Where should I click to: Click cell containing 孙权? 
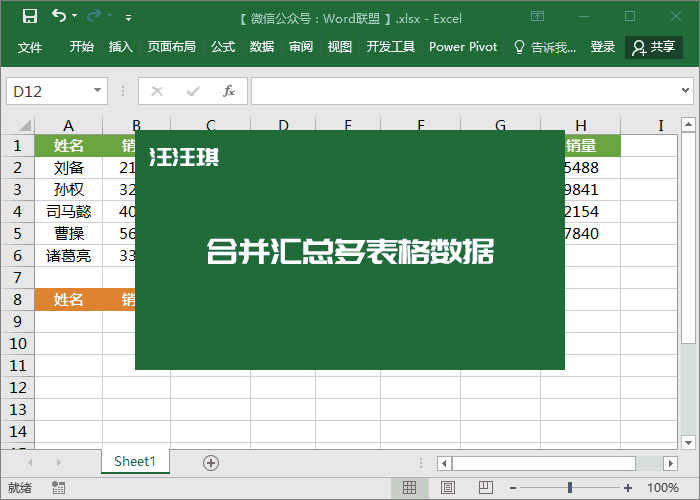(x=68, y=190)
